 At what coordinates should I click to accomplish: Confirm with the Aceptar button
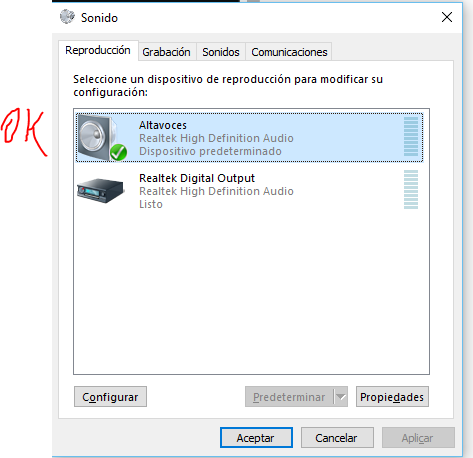click(x=256, y=438)
